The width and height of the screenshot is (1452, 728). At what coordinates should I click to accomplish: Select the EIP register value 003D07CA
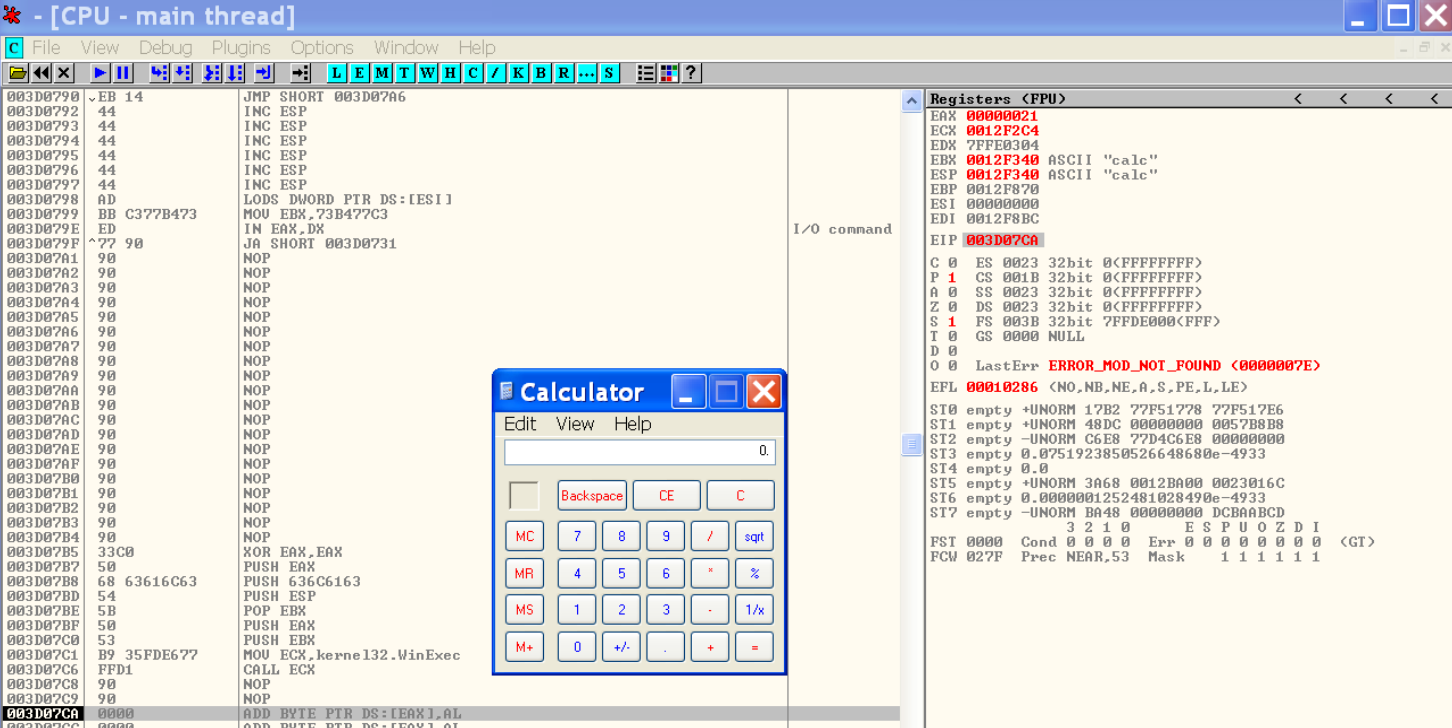pos(1003,240)
